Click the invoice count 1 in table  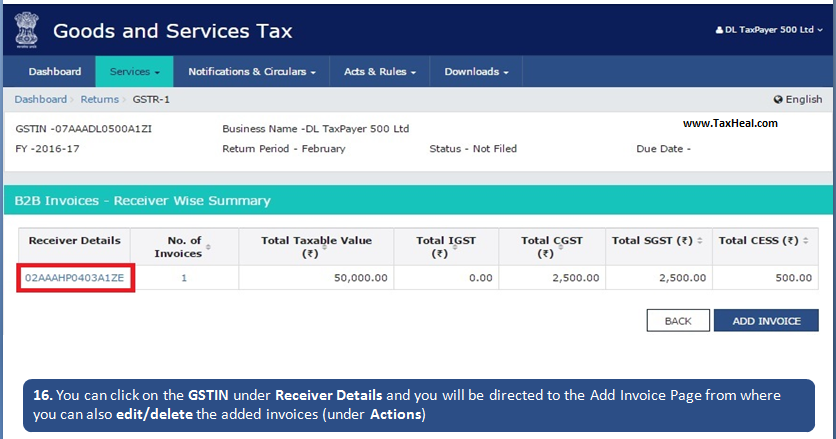click(x=184, y=278)
